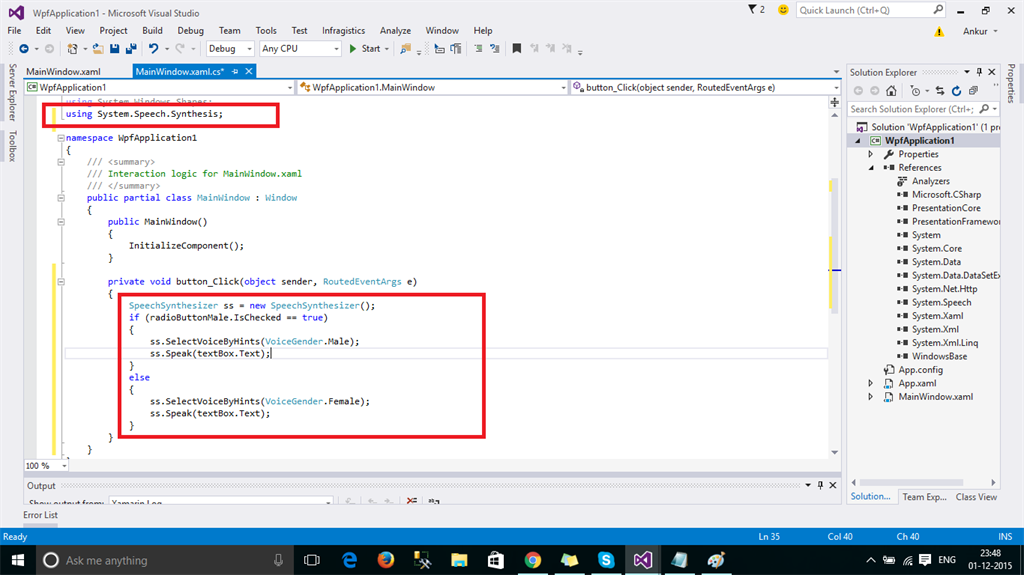Screen dimensions: 1024x575
Task: Switch to the MainWindow.xaml tab
Action: pos(63,72)
